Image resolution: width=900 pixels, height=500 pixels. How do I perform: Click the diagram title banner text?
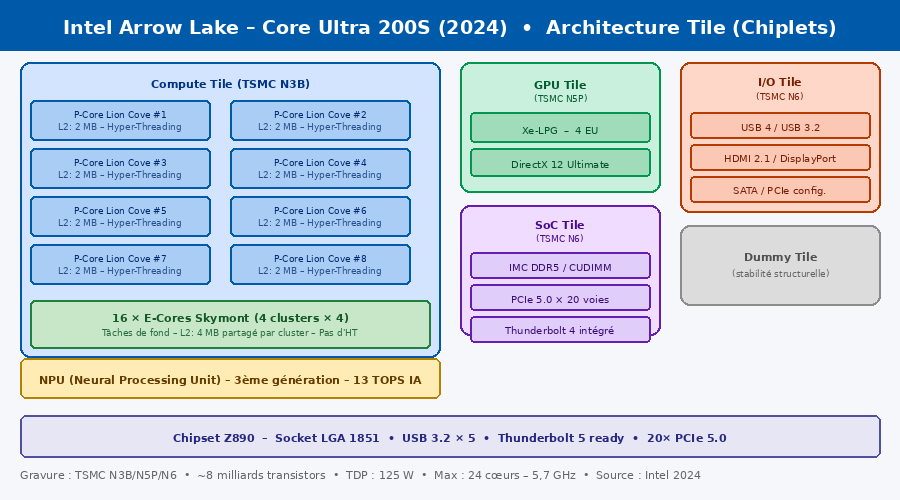pos(449,28)
